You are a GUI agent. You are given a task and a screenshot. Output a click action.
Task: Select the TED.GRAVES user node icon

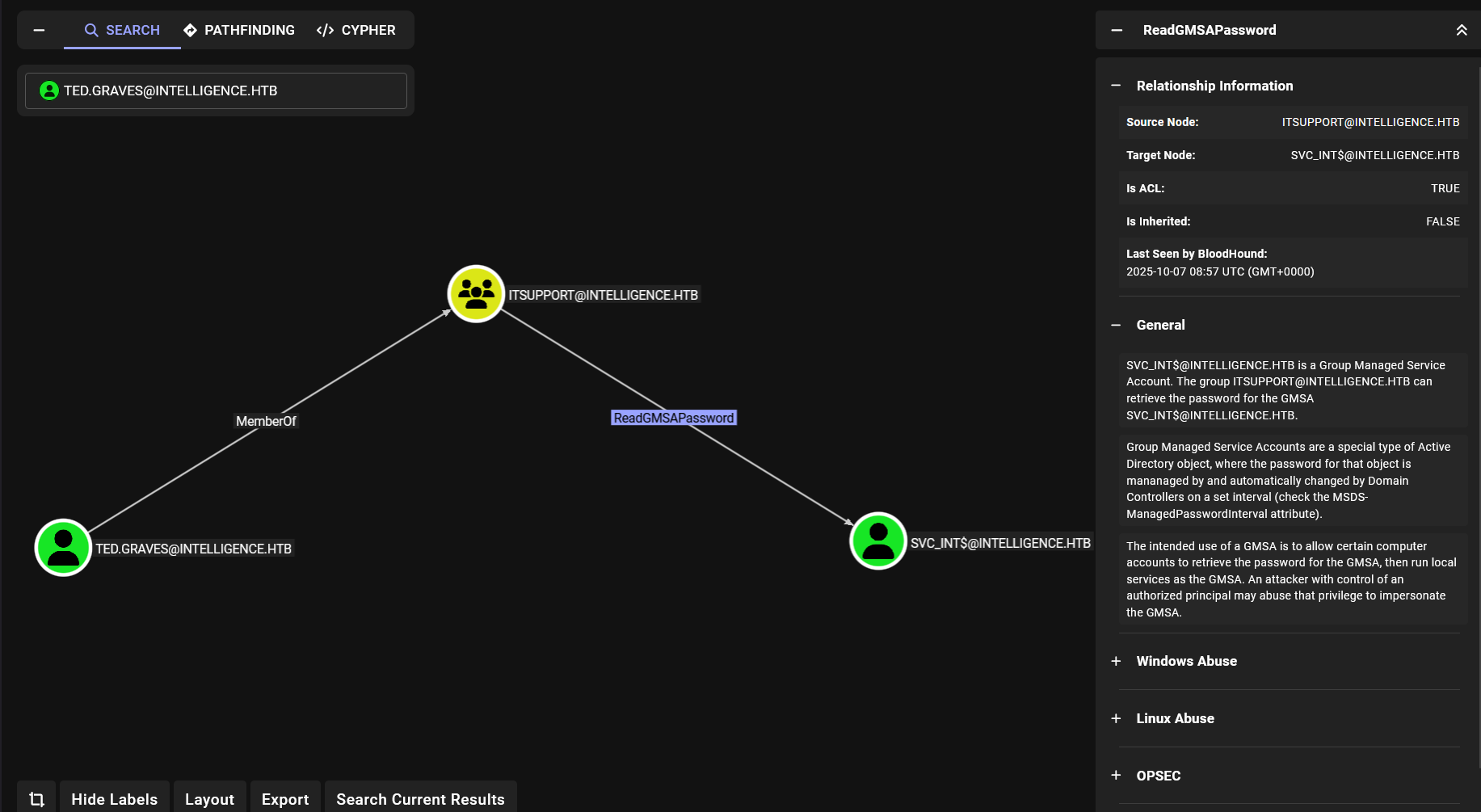pyautogui.click(x=63, y=548)
